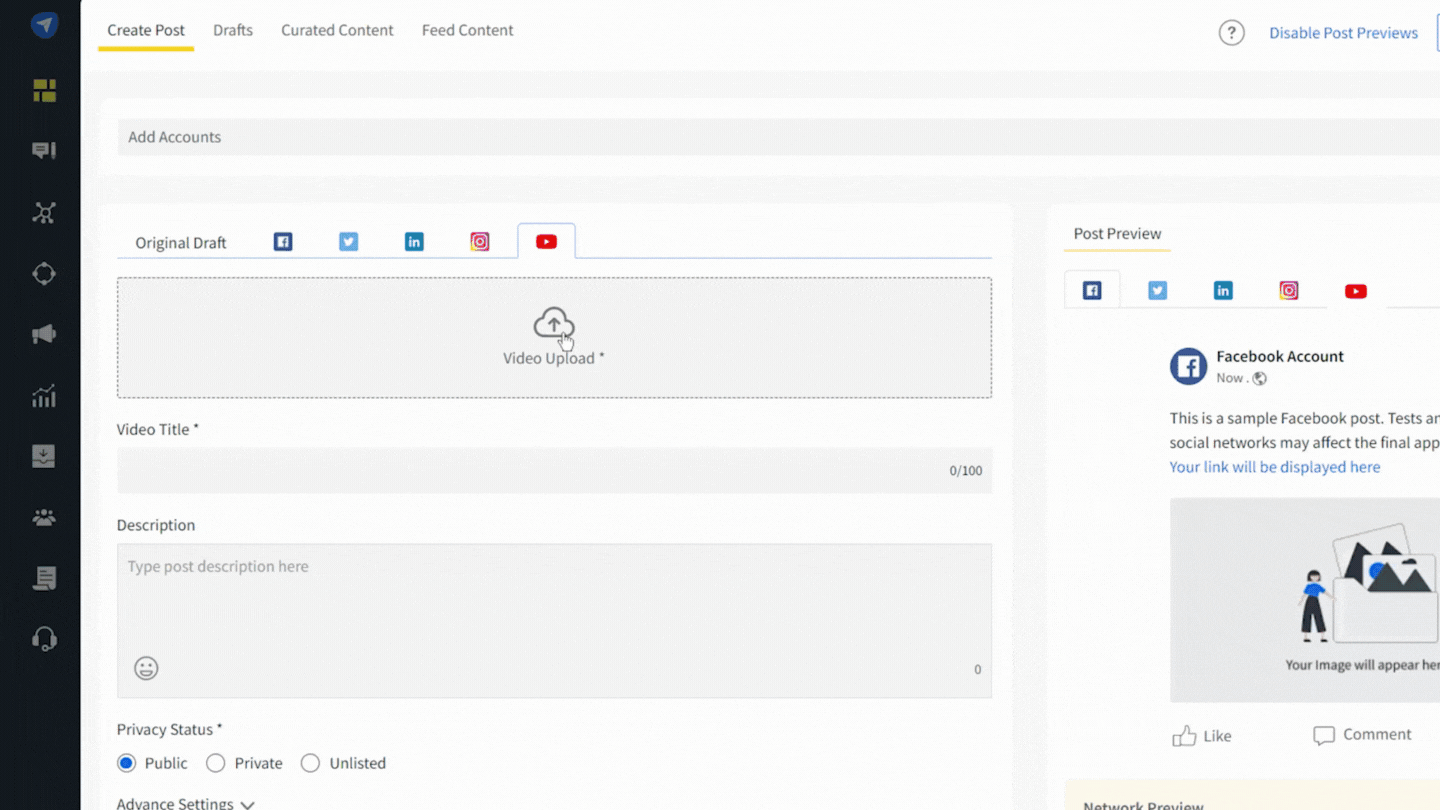Open the emoji picker in Description field
1440x810 pixels.
click(146, 668)
